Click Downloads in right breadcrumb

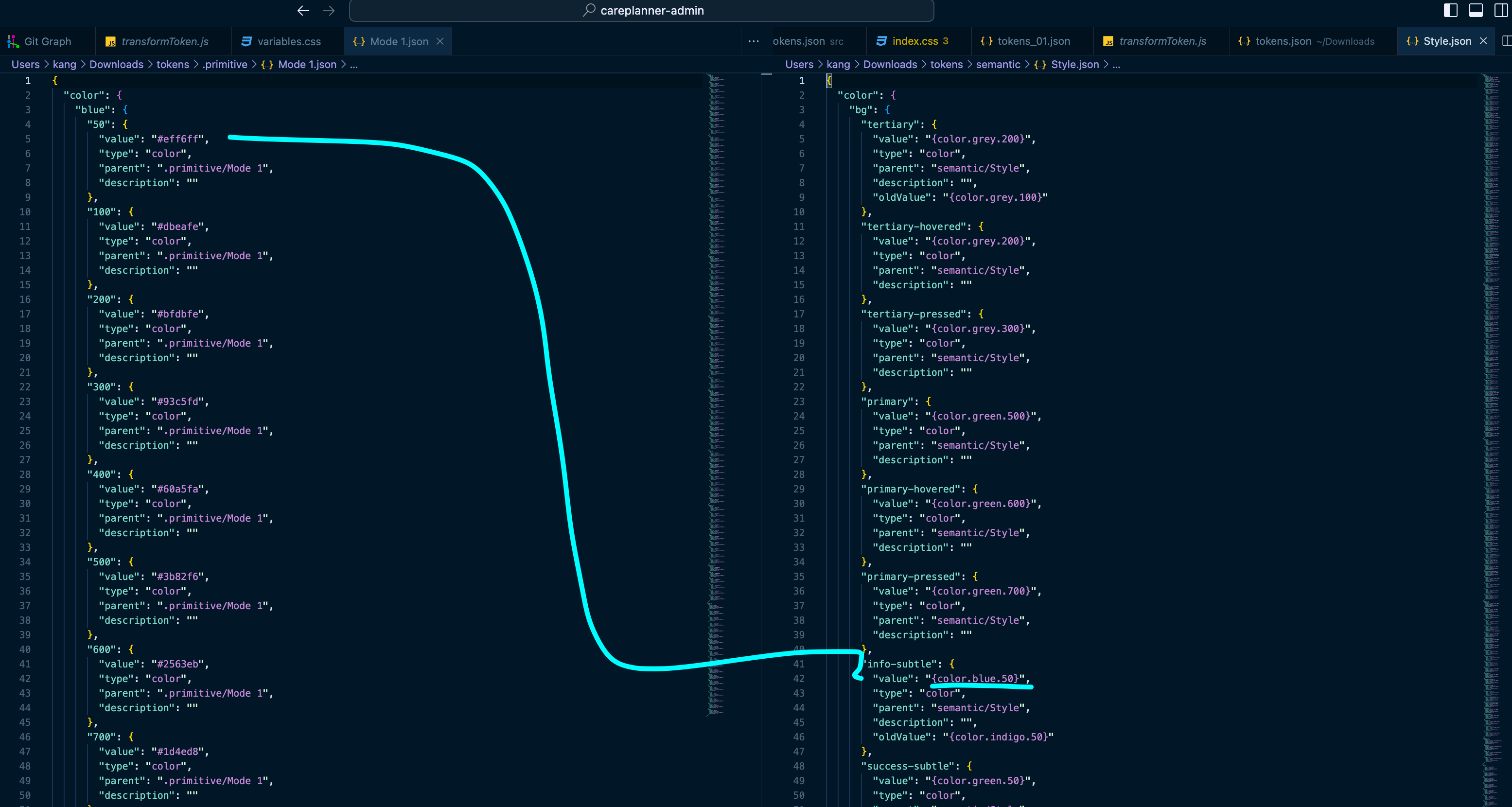pos(890,65)
